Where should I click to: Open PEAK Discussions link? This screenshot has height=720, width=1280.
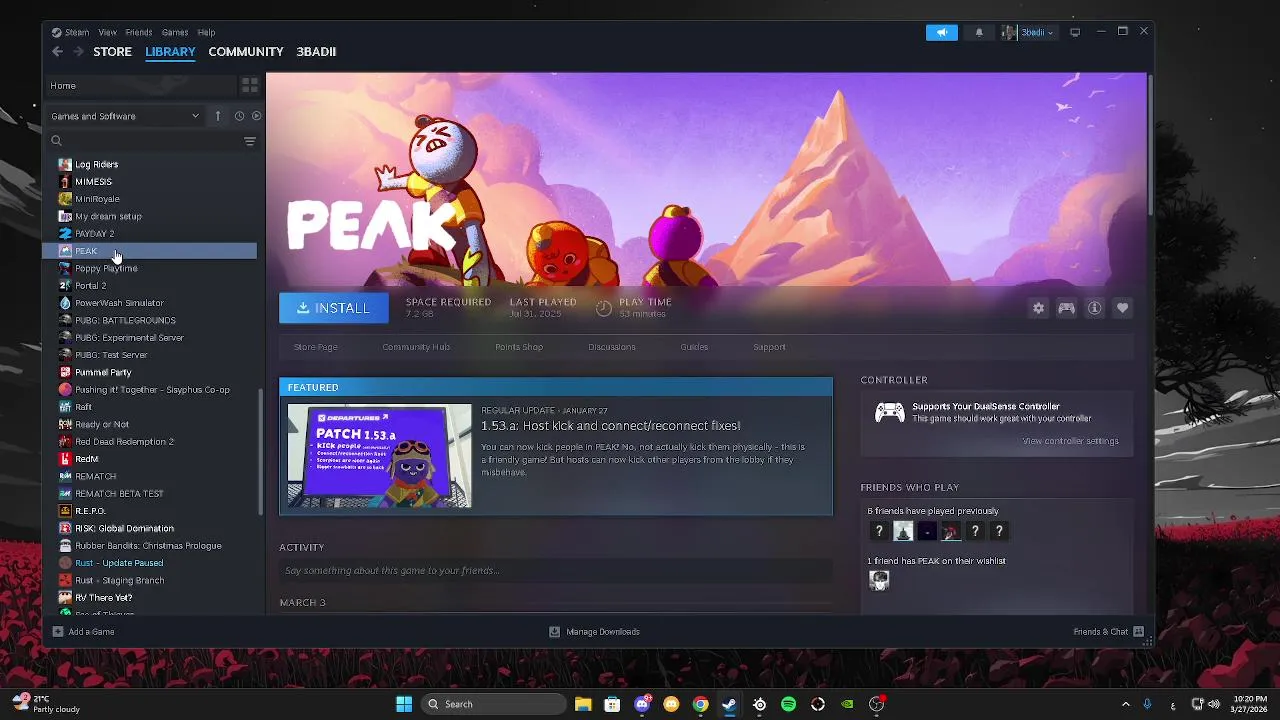click(x=612, y=347)
